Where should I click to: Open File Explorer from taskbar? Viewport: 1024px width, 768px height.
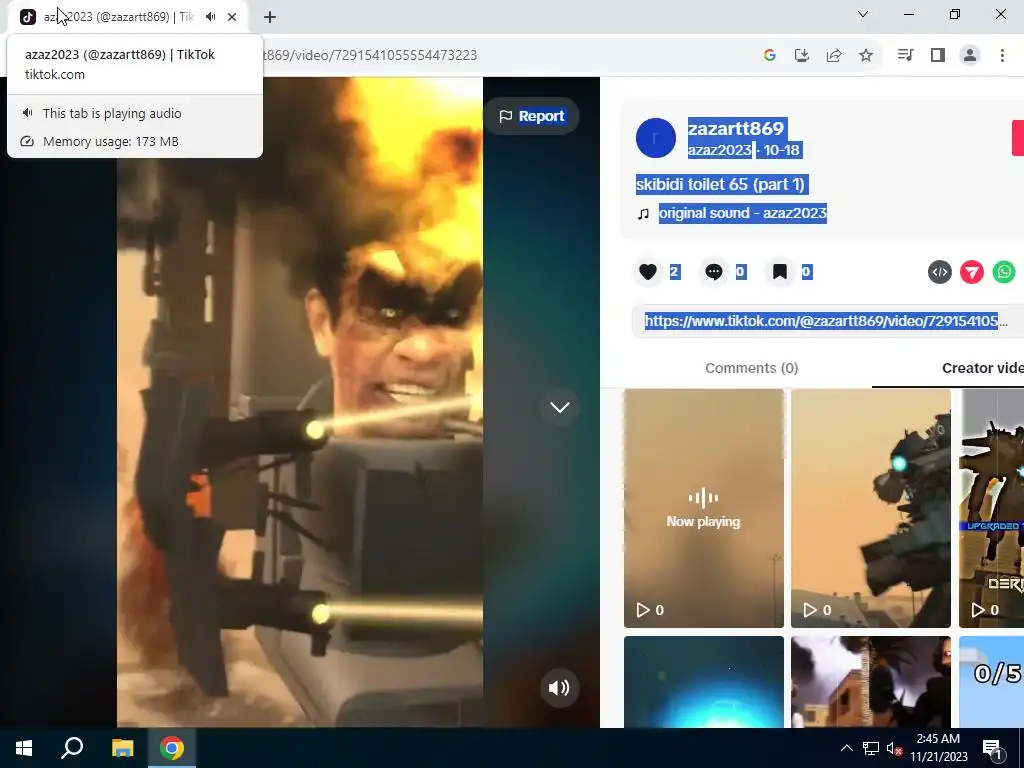coord(122,748)
